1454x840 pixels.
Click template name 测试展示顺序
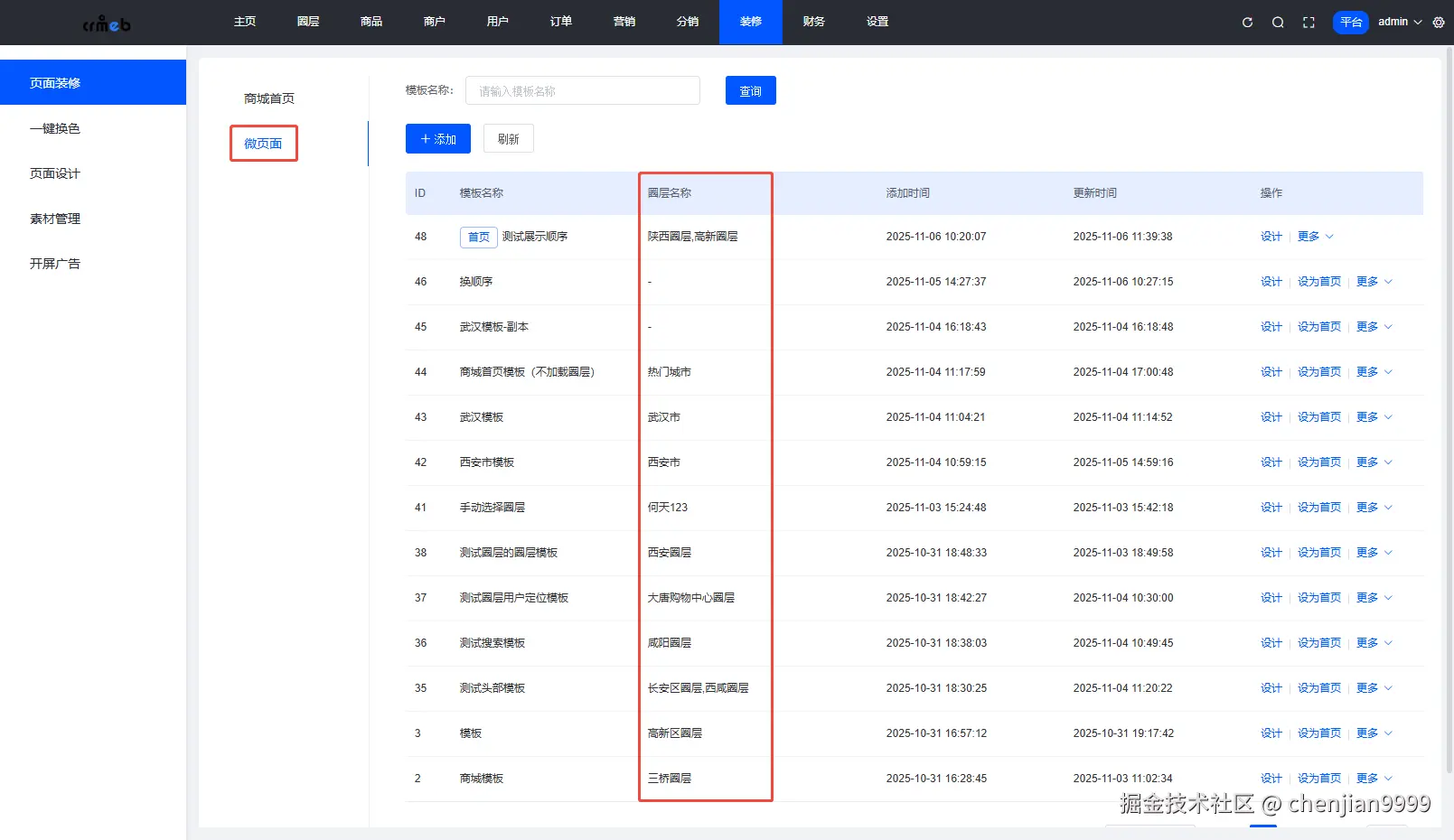535,237
